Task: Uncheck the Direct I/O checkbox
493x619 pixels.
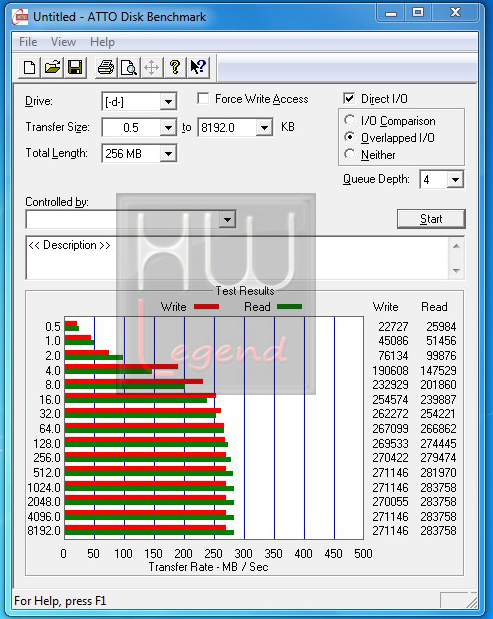Action: [x=349, y=98]
